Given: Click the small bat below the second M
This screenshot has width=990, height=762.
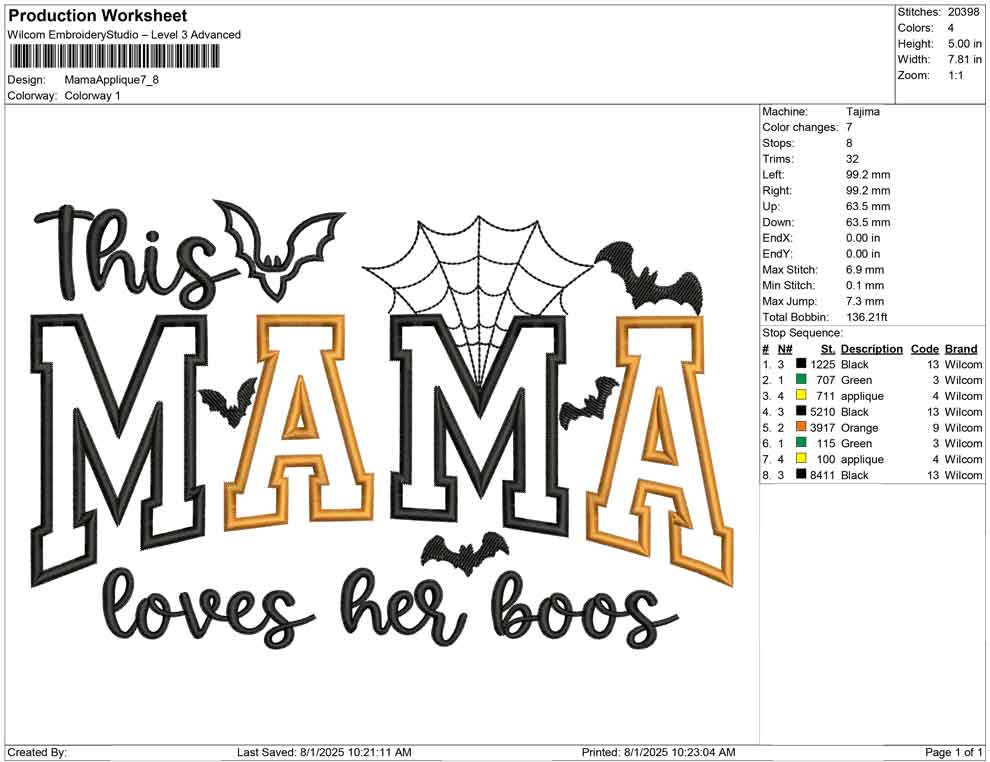Looking at the screenshot, I should [x=465, y=552].
